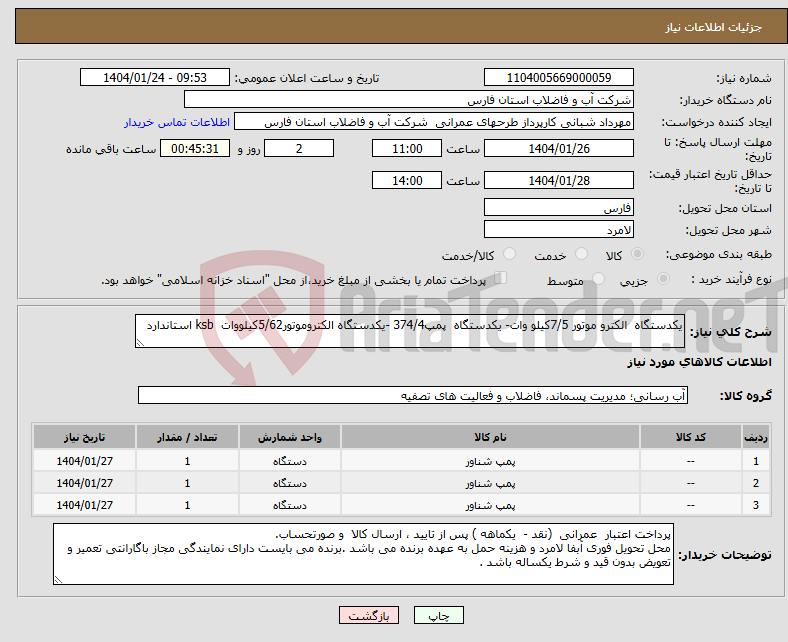The height and width of the screenshot is (642, 788).
Task: Click the resize handle of buyer notes box
Action: [58, 580]
